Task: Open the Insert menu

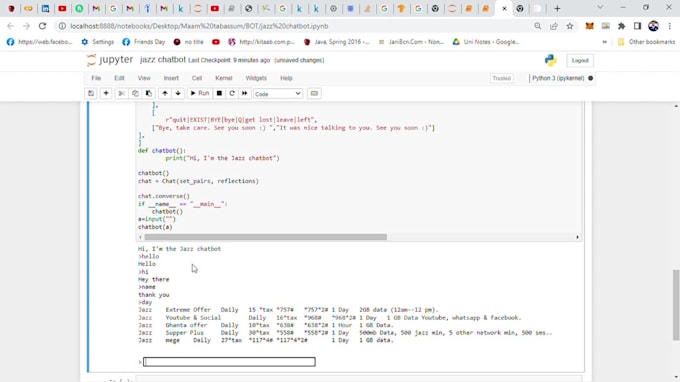Action: point(171,78)
